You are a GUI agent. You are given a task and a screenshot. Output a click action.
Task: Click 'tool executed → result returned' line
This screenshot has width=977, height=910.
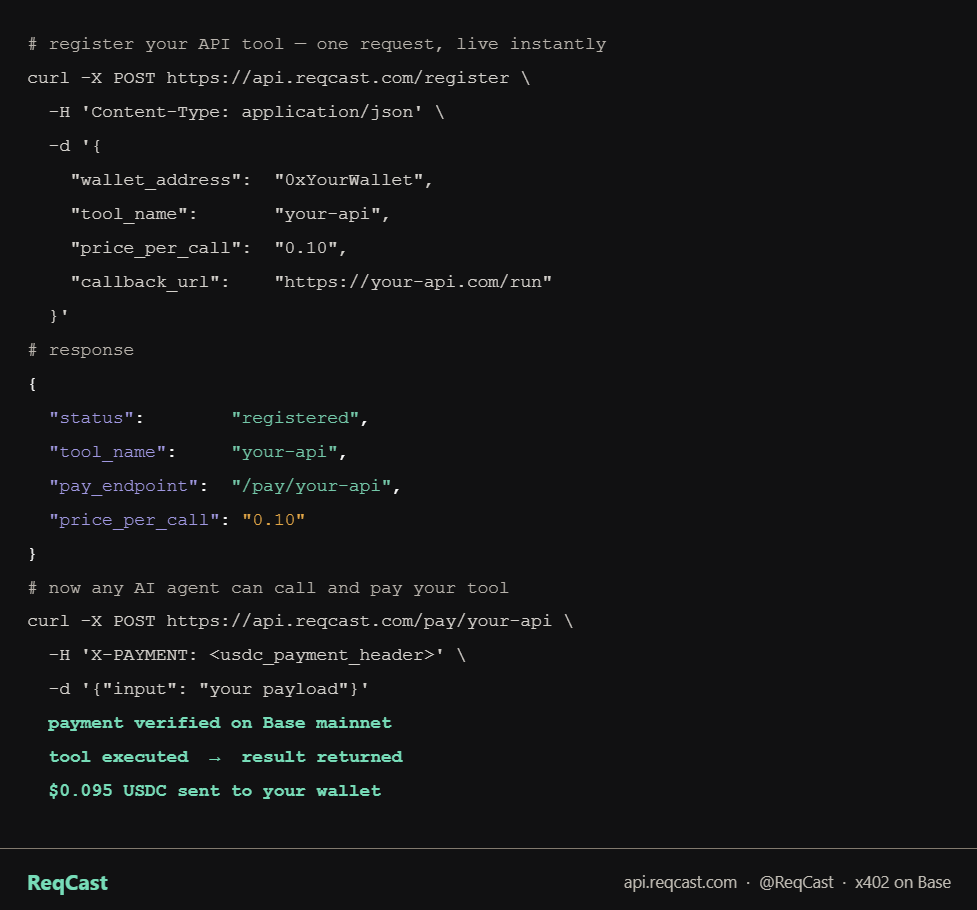(226, 757)
